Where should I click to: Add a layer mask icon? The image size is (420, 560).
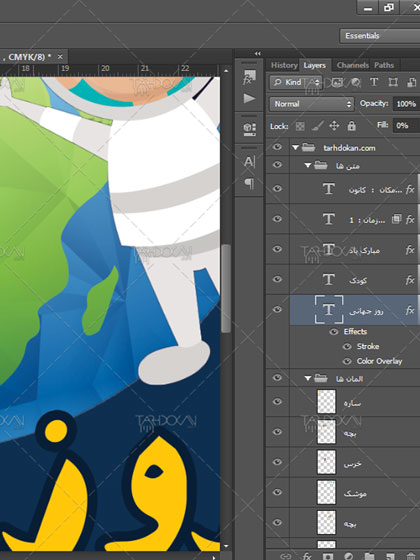(x=328, y=556)
